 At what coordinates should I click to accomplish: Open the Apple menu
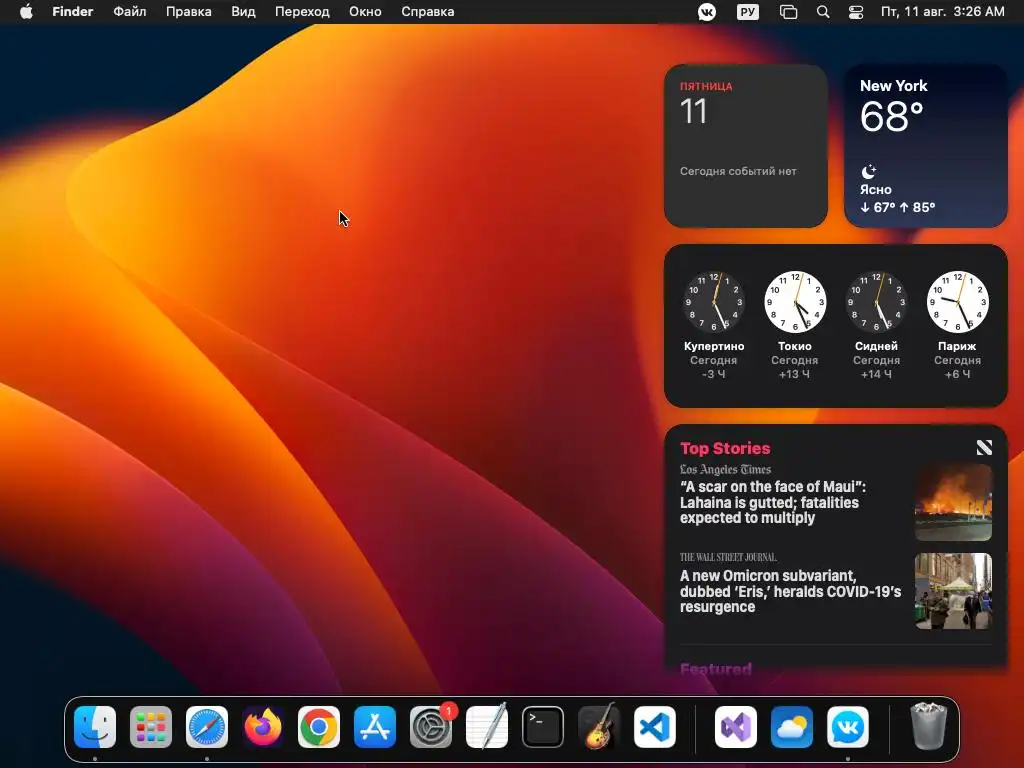click(26, 12)
